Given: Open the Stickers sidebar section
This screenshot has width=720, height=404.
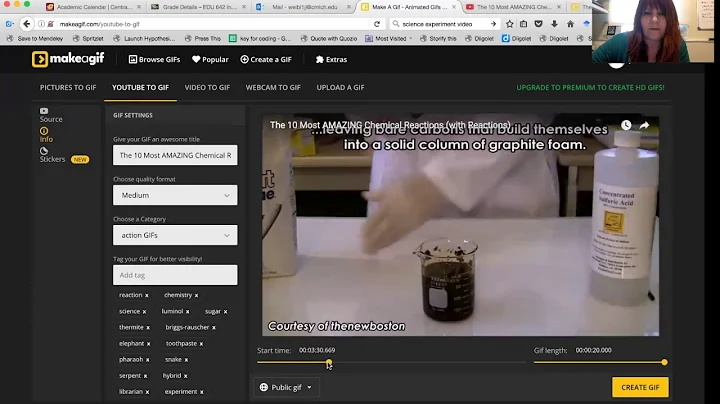Looking at the screenshot, I should (64, 155).
